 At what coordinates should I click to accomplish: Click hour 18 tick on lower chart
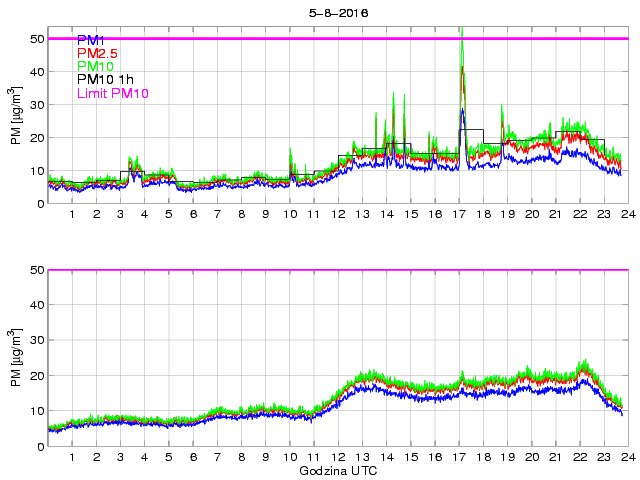point(482,457)
